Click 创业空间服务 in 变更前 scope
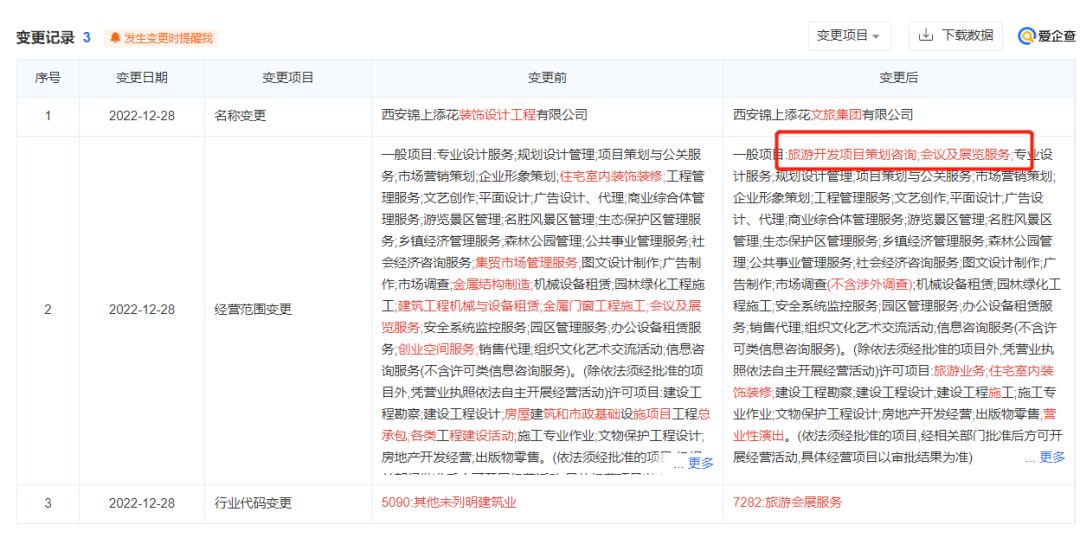The image size is (1080, 544). point(436,349)
